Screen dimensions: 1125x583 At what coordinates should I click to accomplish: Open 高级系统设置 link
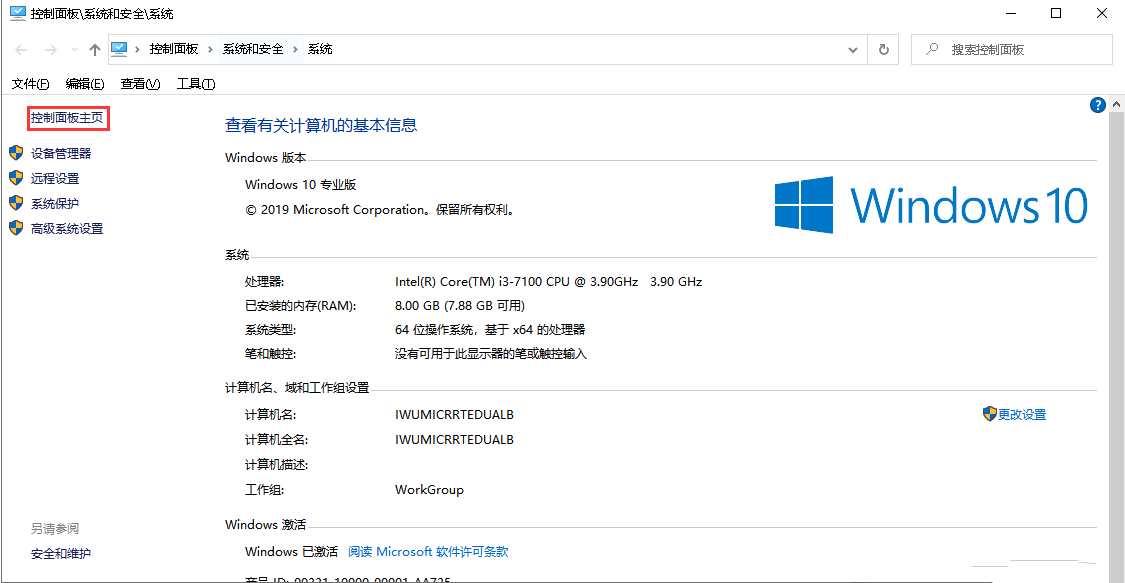[67, 229]
